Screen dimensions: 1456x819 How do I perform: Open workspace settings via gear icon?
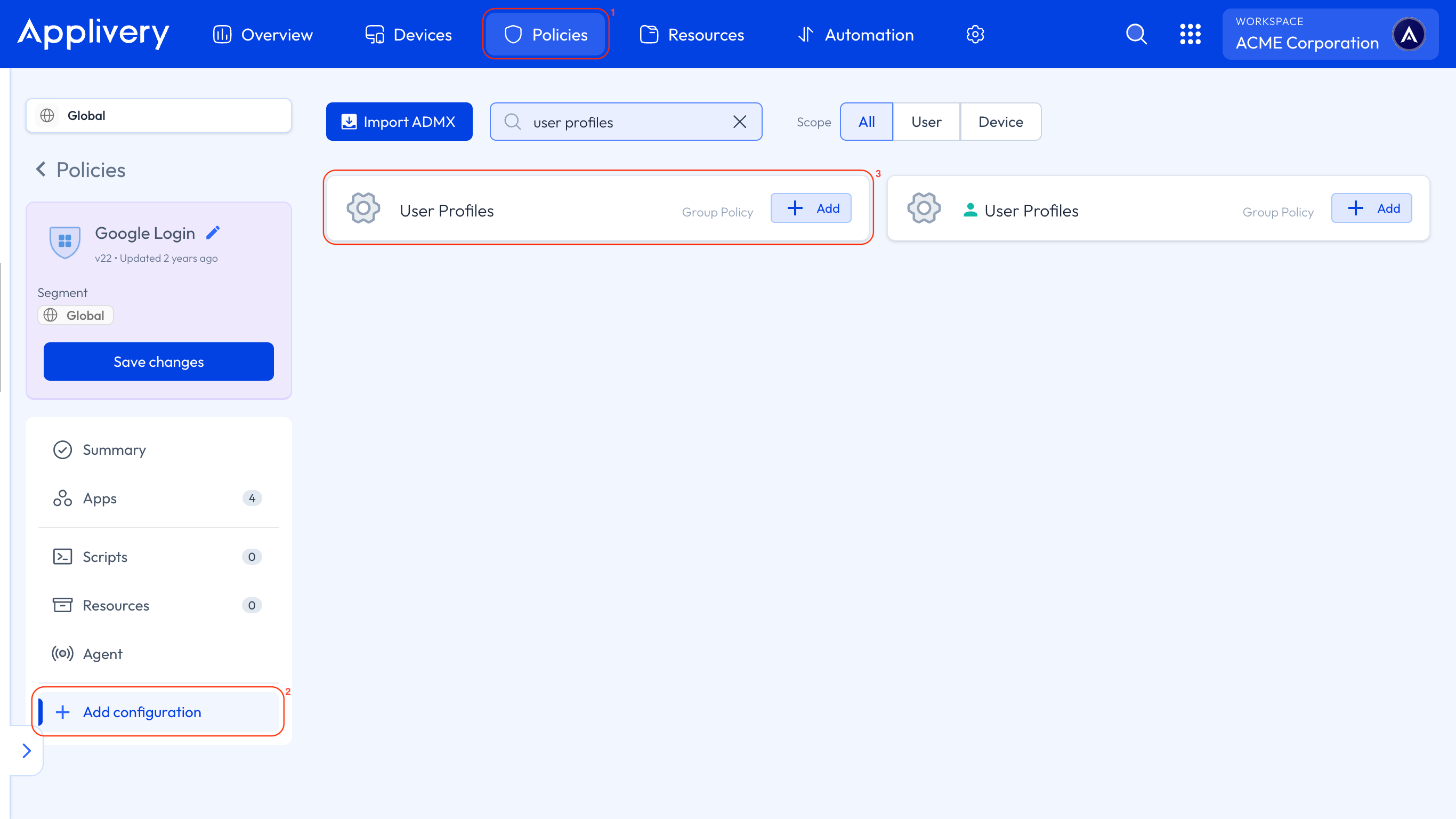pyautogui.click(x=975, y=34)
